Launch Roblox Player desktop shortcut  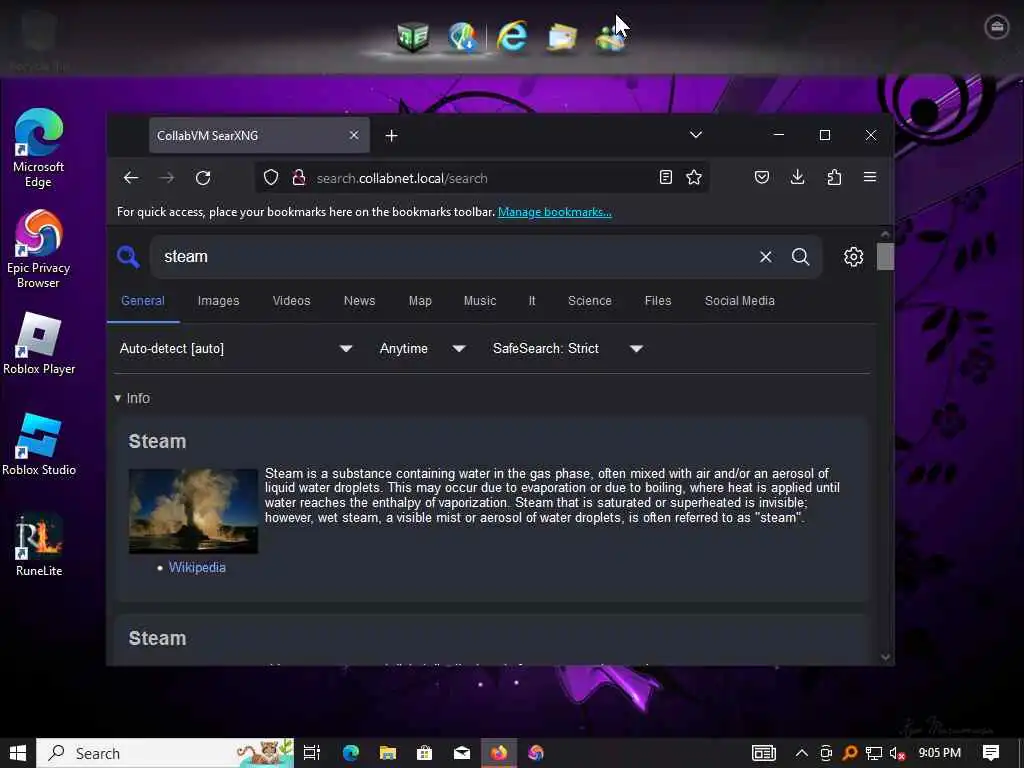39,343
